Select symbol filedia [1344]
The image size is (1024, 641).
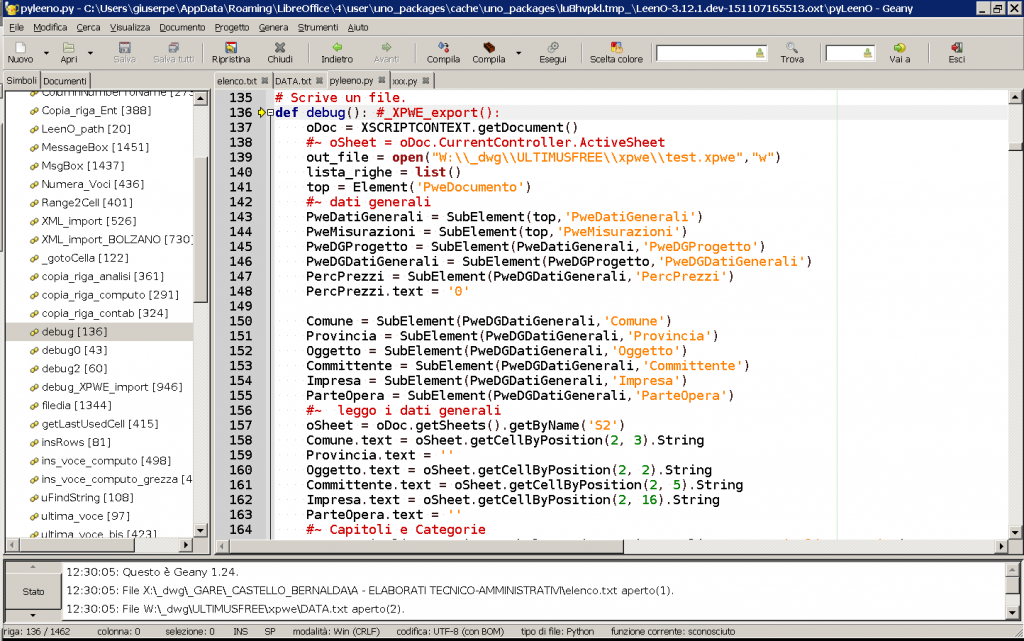[x=76, y=405]
